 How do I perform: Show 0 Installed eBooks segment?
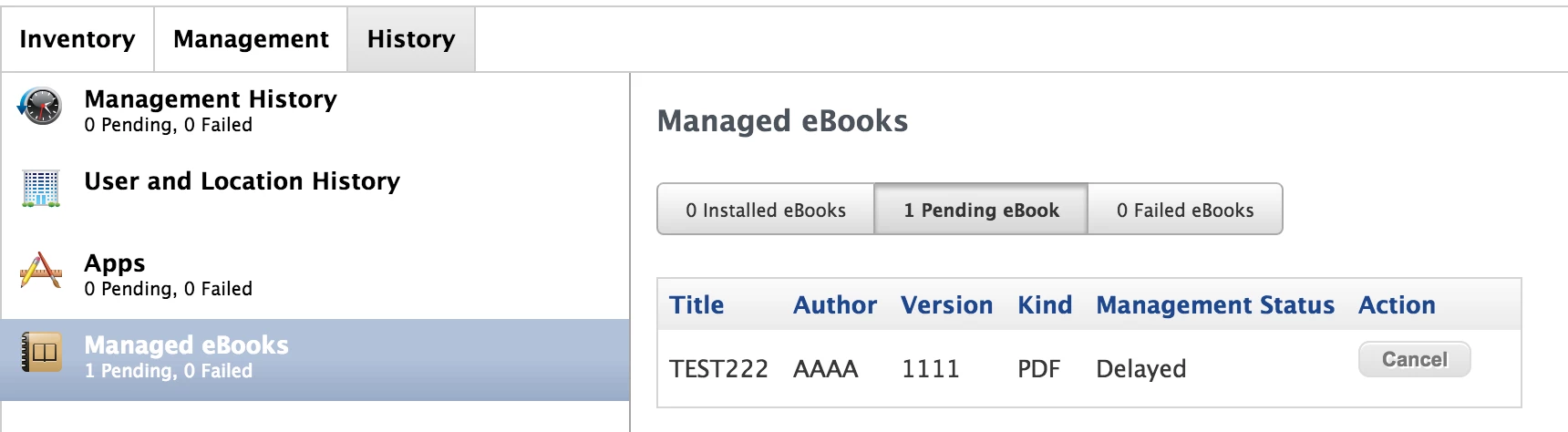[766, 210]
